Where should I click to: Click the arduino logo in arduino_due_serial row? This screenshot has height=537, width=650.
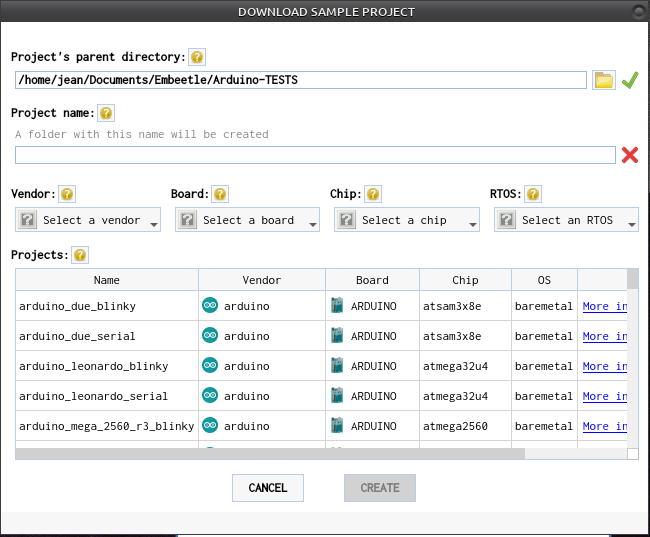click(x=210, y=335)
